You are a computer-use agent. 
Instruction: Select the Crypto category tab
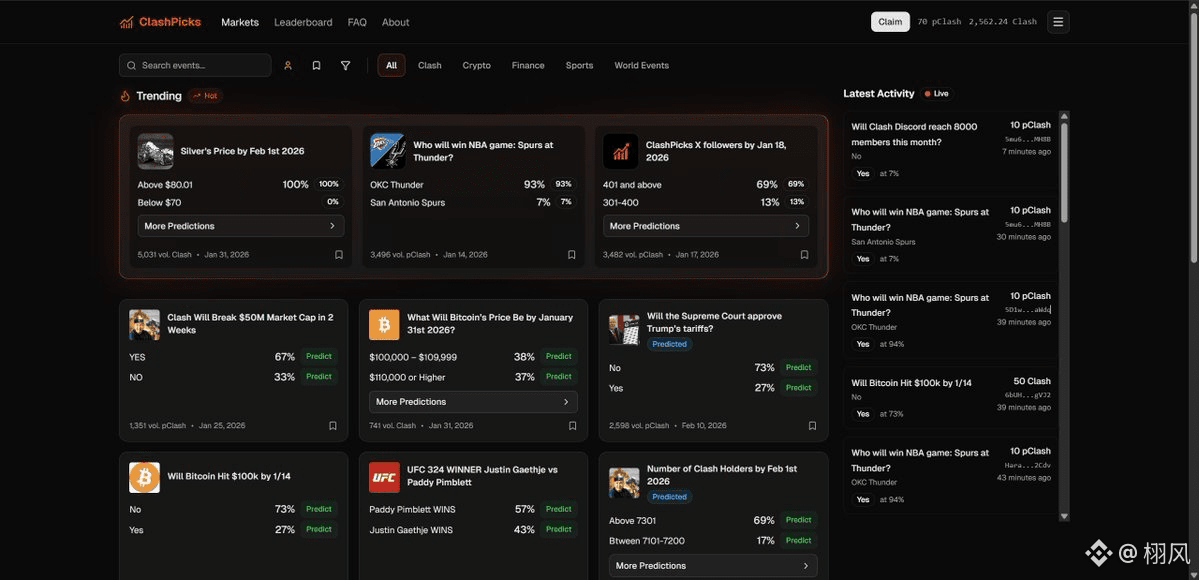pyautogui.click(x=476, y=66)
